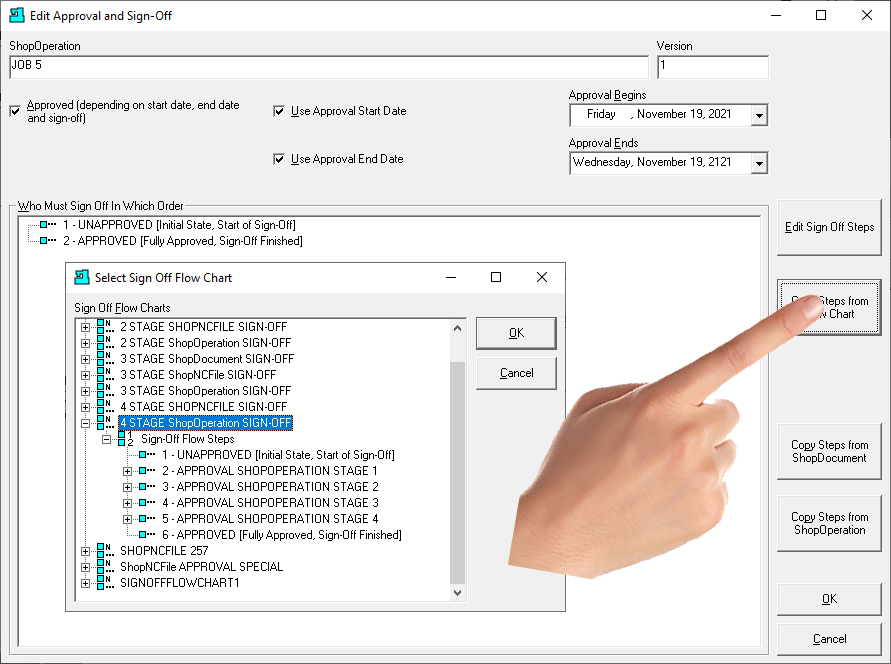Click the step icon of 1 - UNAPPROVED in main window

[x=48, y=224]
